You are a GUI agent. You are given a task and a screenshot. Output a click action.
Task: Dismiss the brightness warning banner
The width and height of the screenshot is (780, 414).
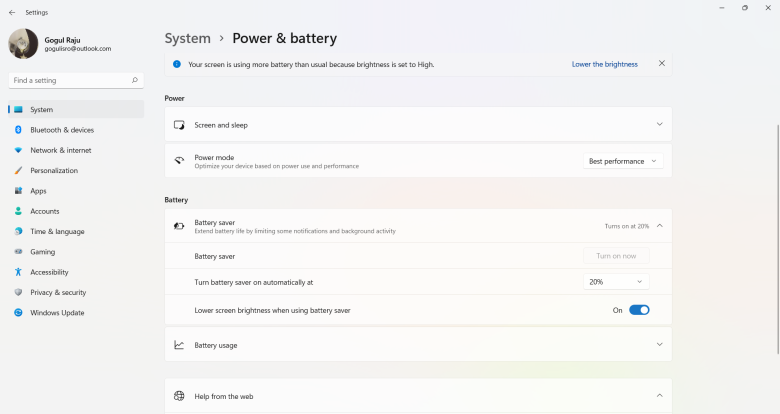pos(661,63)
